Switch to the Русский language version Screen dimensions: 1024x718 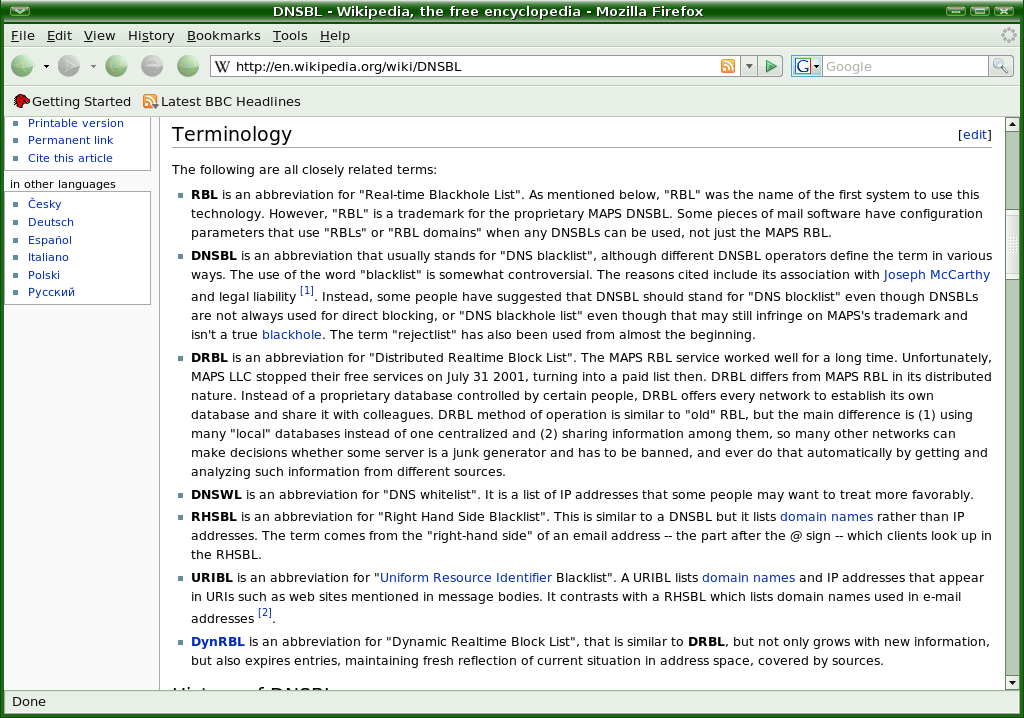point(51,292)
